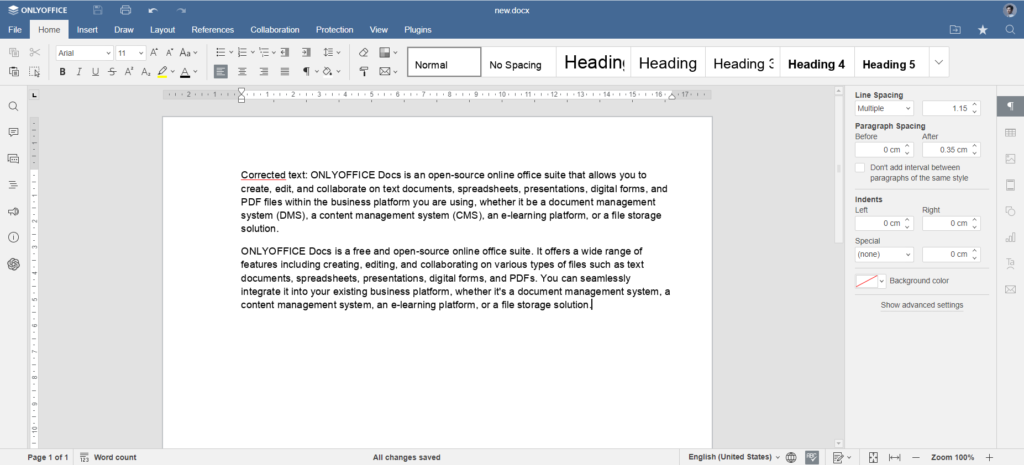1024x465 pixels.
Task: Save the document via the diskette icon
Action: 97,10
